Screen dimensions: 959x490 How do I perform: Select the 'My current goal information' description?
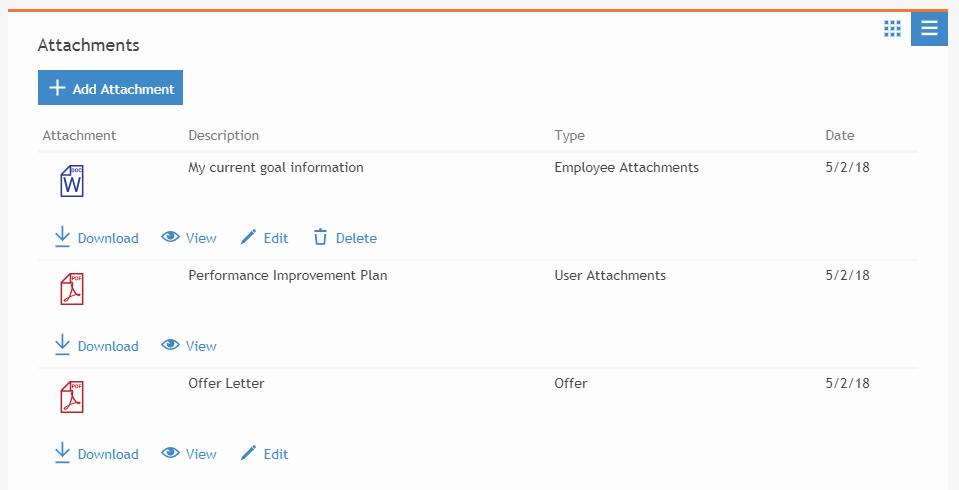tap(275, 167)
